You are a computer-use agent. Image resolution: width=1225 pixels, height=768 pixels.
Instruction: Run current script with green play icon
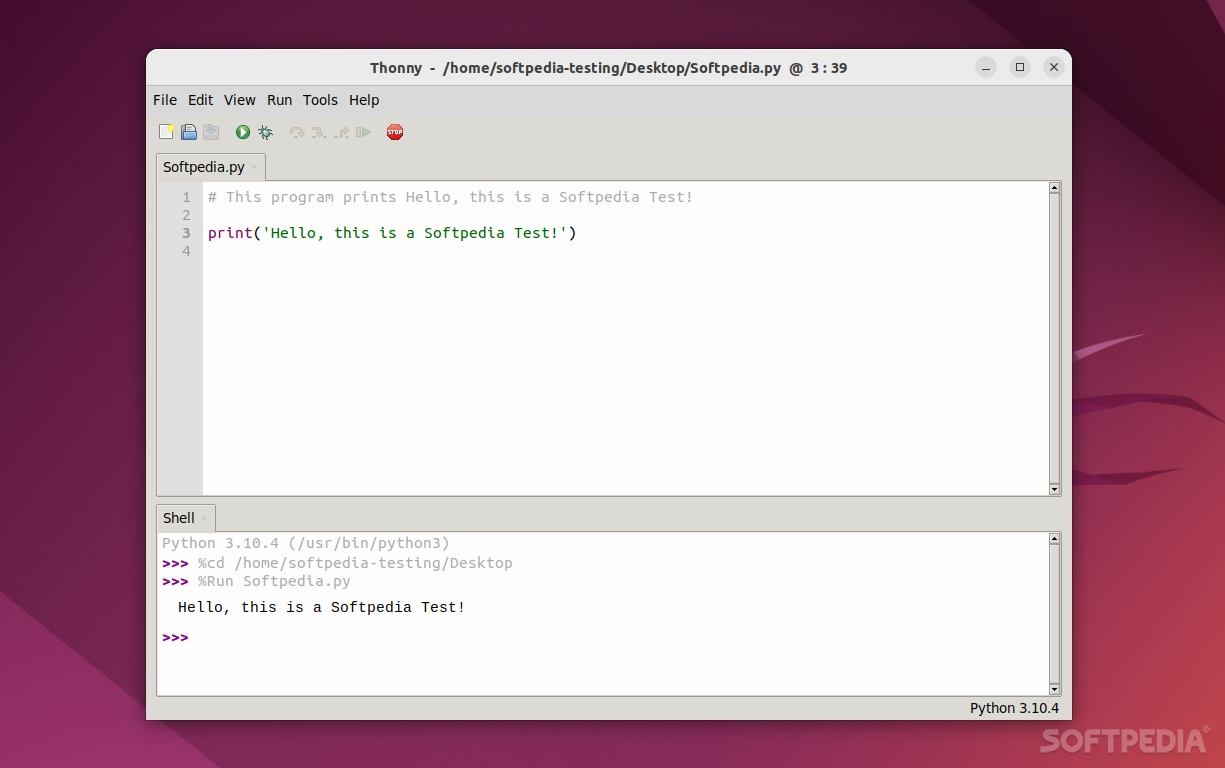click(x=243, y=132)
